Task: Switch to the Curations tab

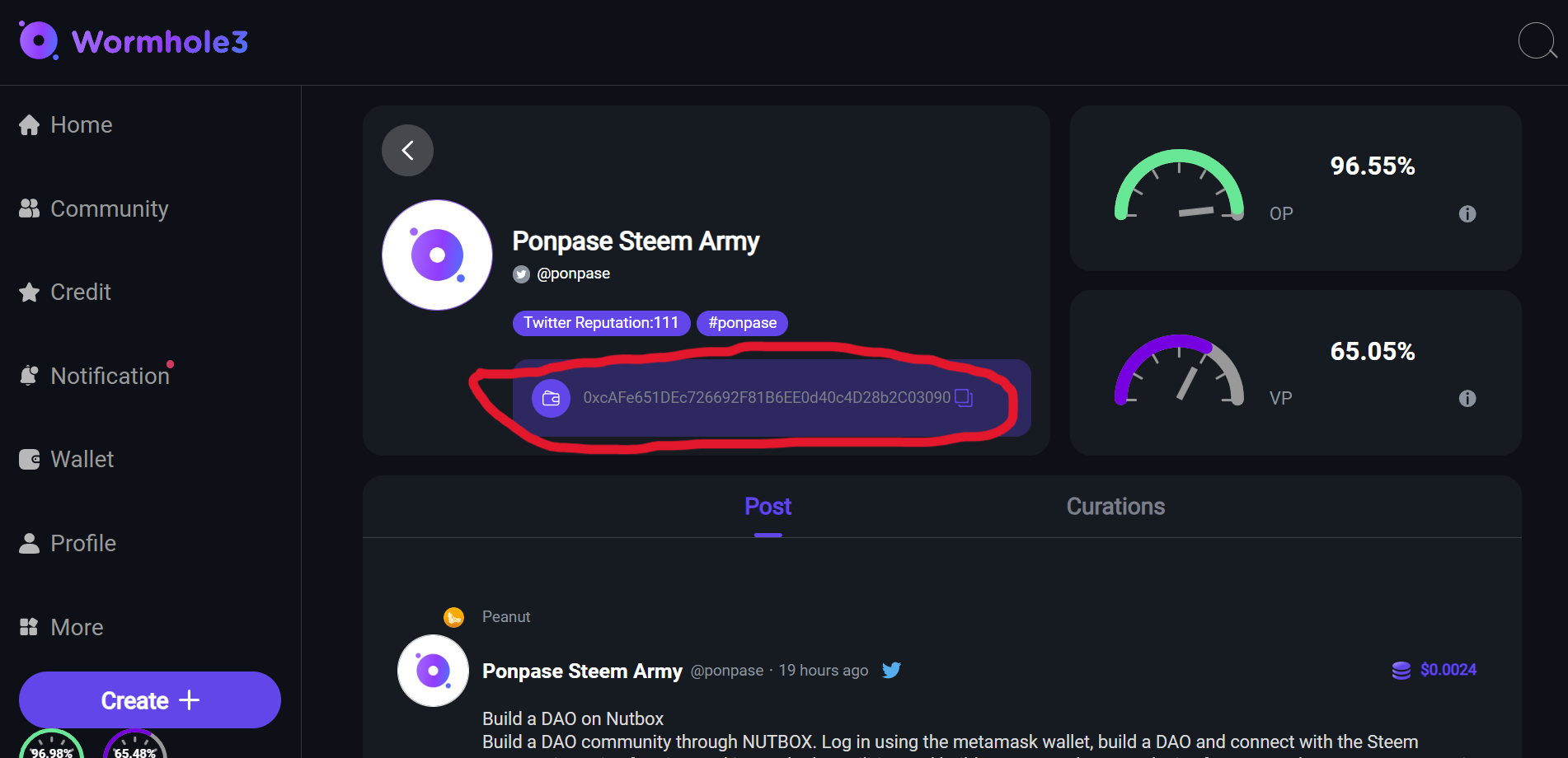Action: click(x=1115, y=506)
